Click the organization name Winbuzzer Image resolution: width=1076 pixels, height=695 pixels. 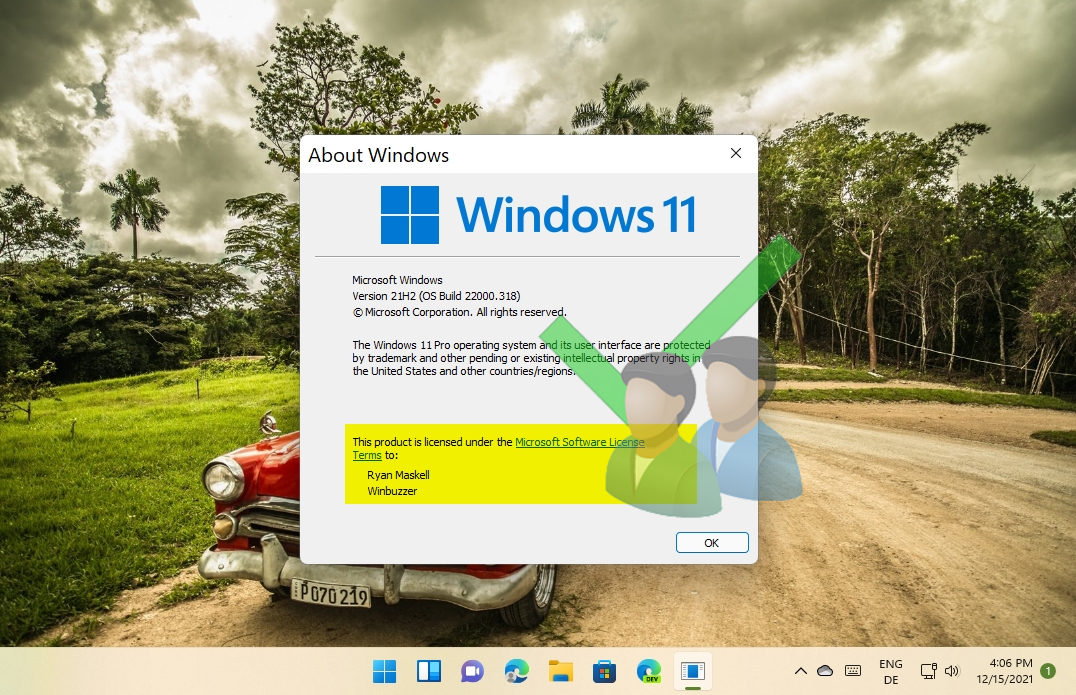392,491
